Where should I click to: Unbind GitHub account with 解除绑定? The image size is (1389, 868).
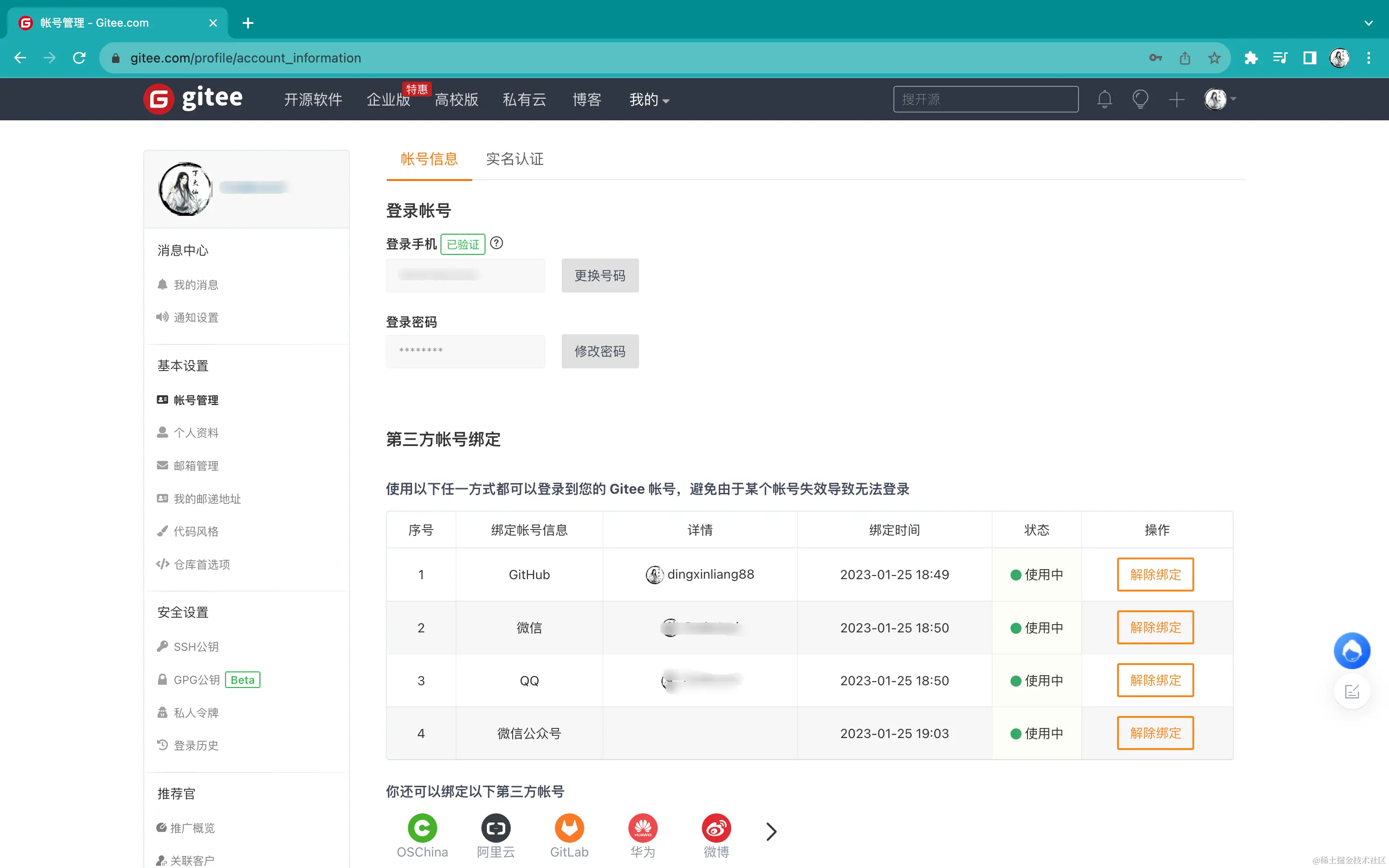tap(1155, 574)
